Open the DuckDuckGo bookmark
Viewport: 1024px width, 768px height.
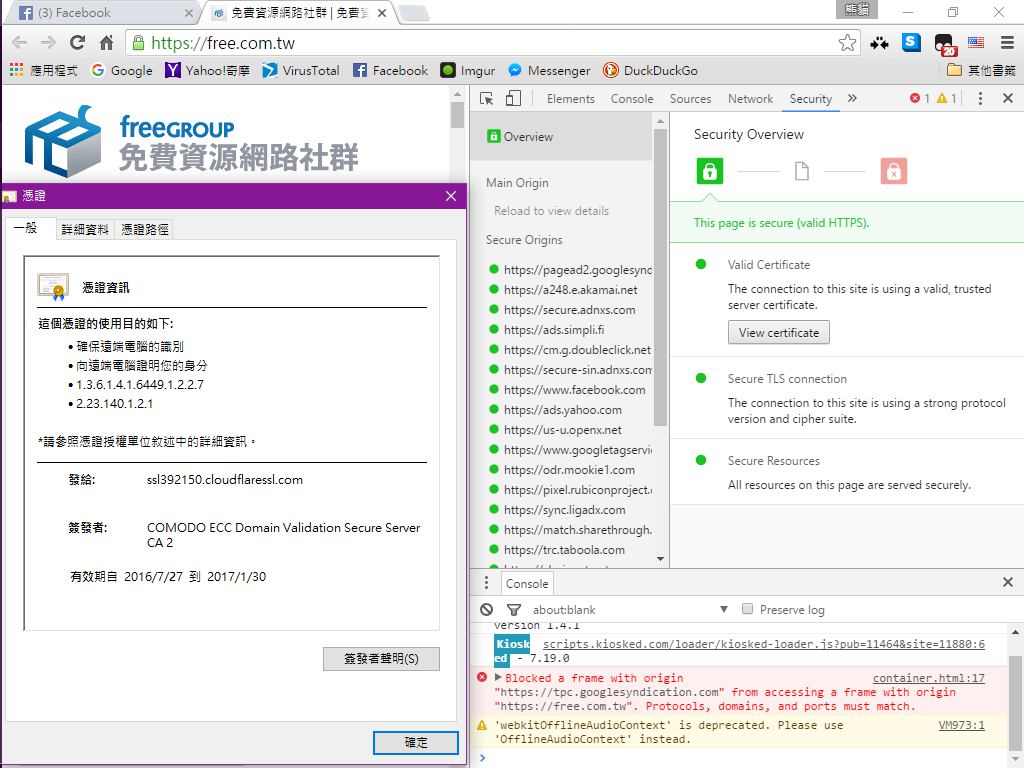pos(650,70)
